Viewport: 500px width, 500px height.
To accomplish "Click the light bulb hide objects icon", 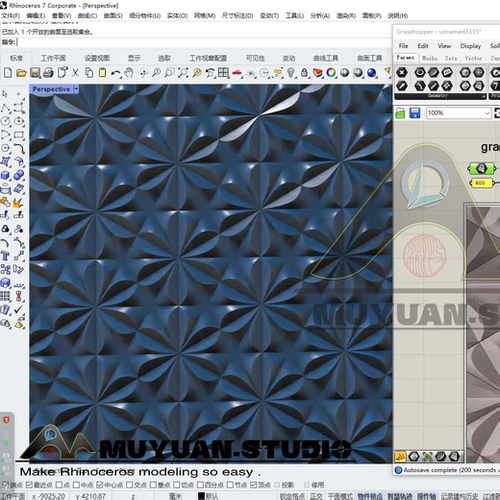I will [x=291, y=72].
